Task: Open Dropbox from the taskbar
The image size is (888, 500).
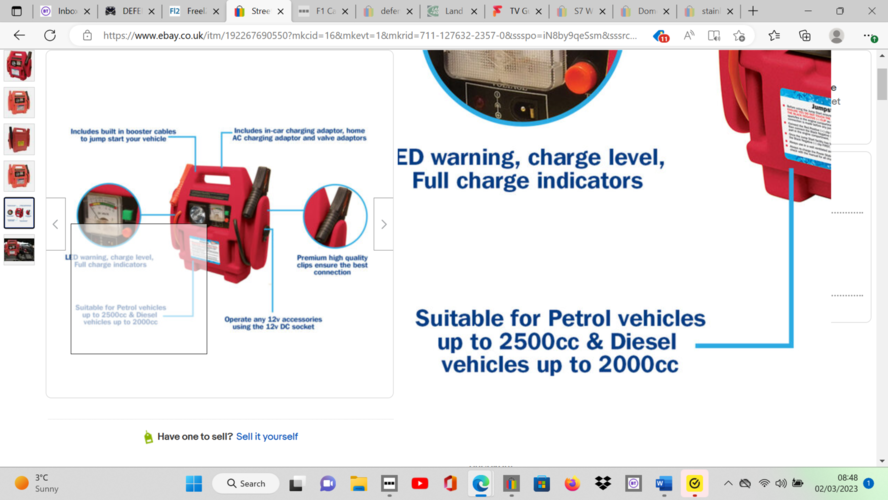Action: [603, 484]
